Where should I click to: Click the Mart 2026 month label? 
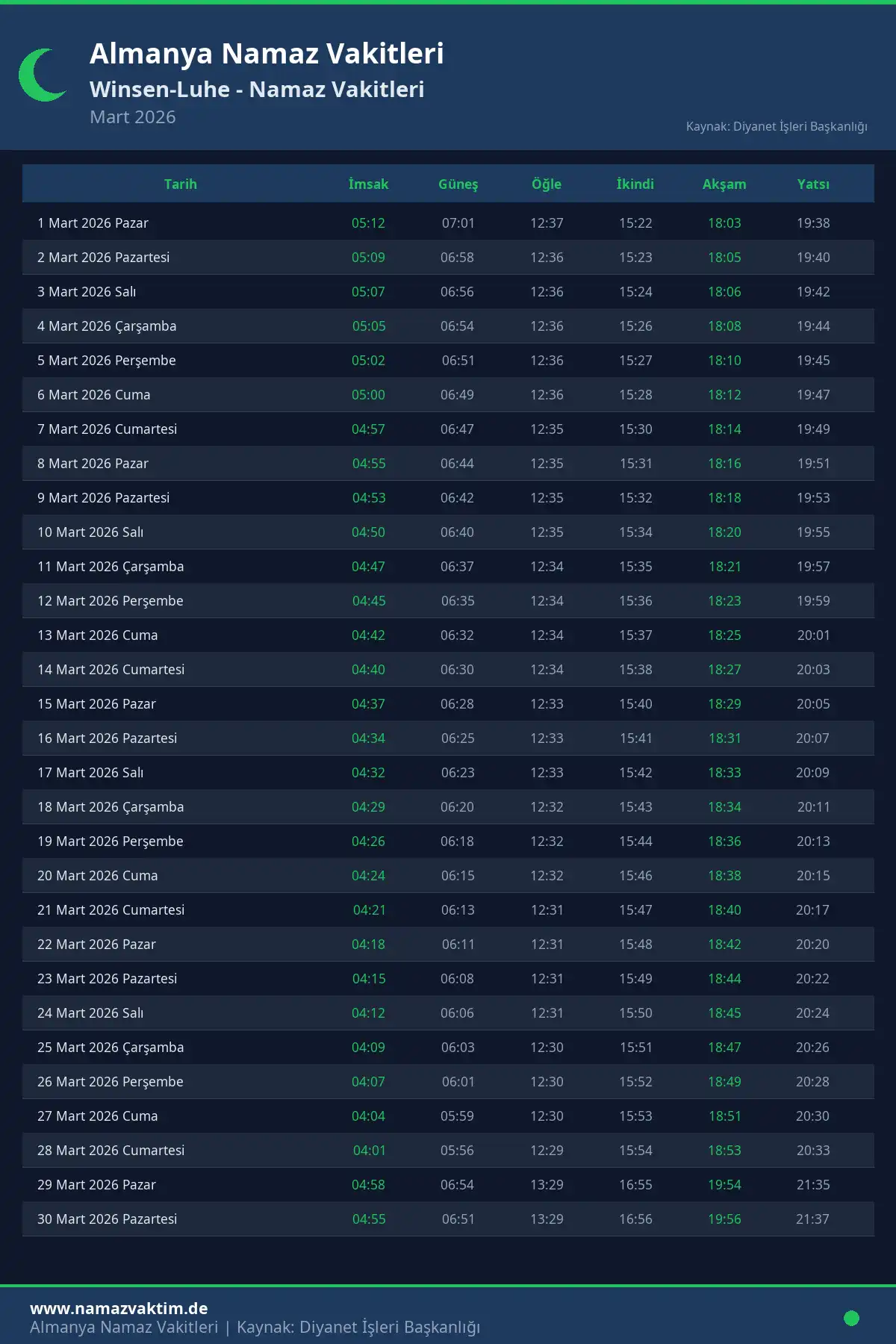[x=133, y=117]
